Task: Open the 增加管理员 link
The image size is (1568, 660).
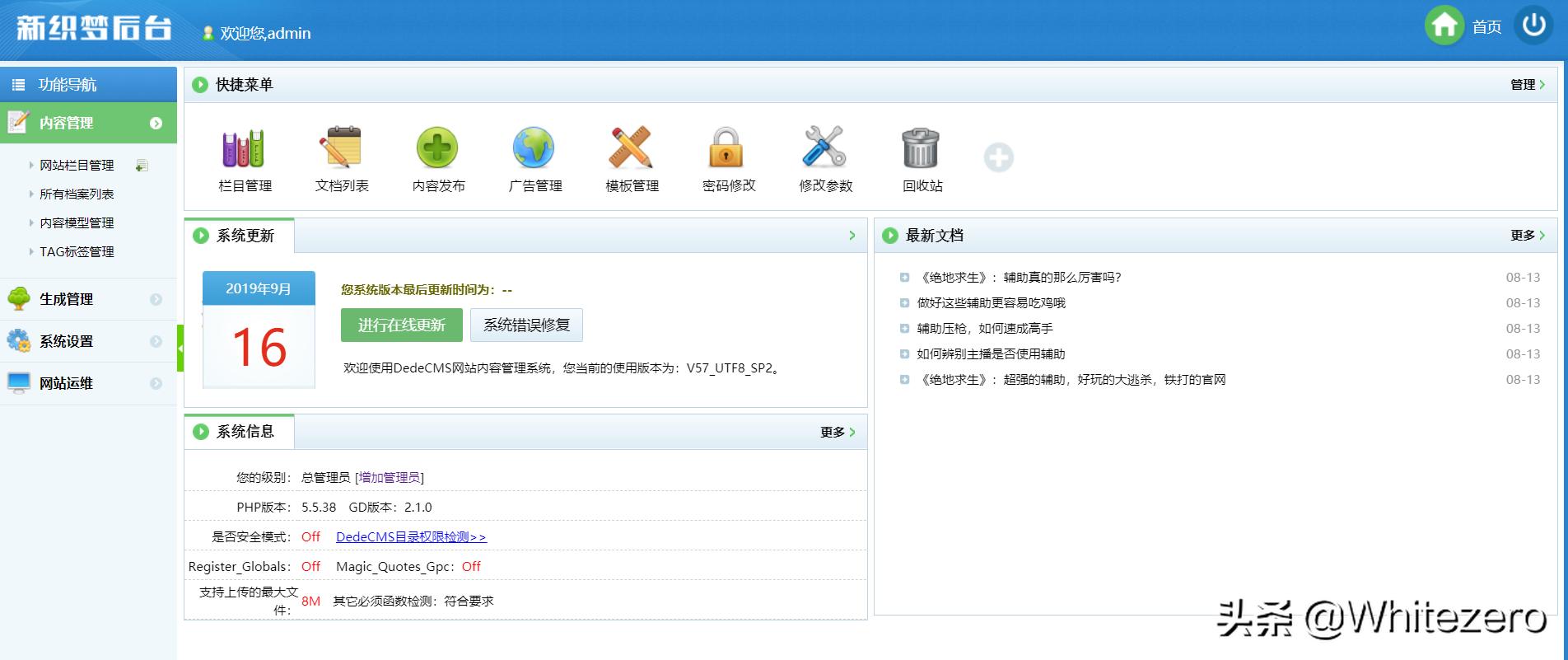Action: tap(390, 477)
